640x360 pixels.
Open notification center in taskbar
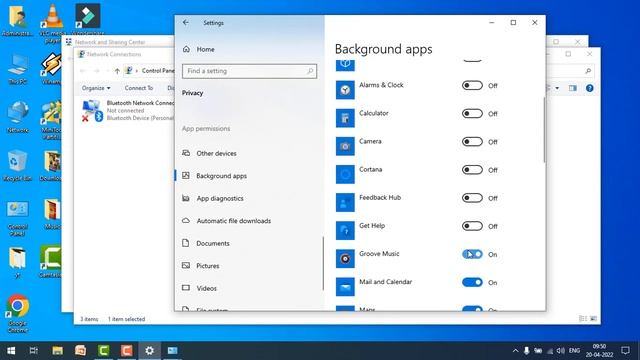pos(625,351)
